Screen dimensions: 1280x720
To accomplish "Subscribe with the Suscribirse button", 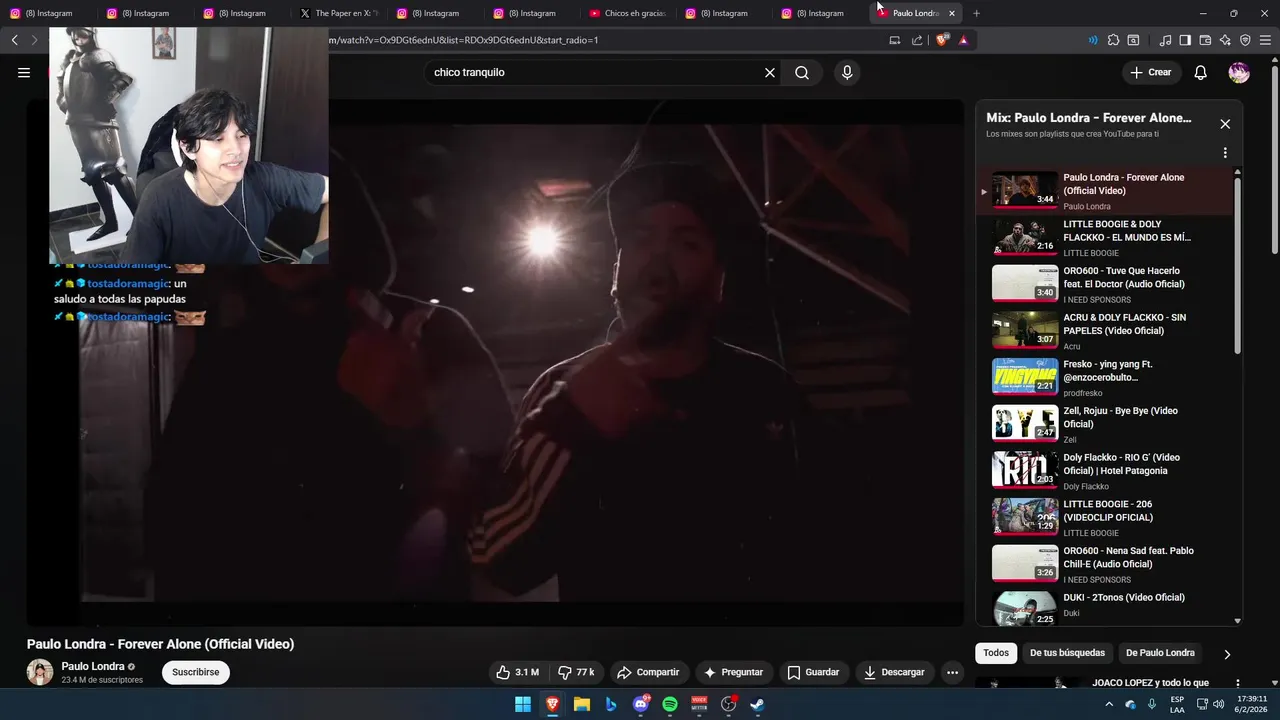I will [x=195, y=672].
